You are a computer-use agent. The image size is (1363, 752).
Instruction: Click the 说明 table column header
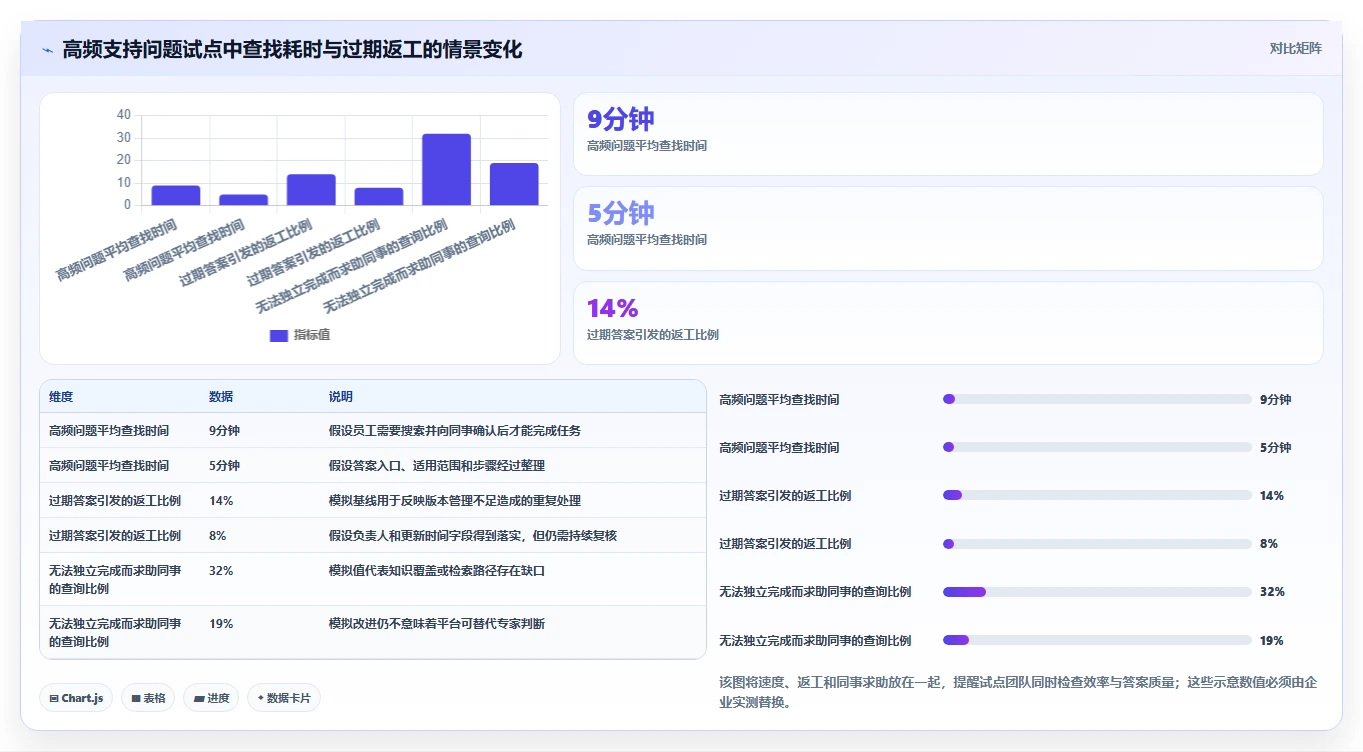[341, 397]
